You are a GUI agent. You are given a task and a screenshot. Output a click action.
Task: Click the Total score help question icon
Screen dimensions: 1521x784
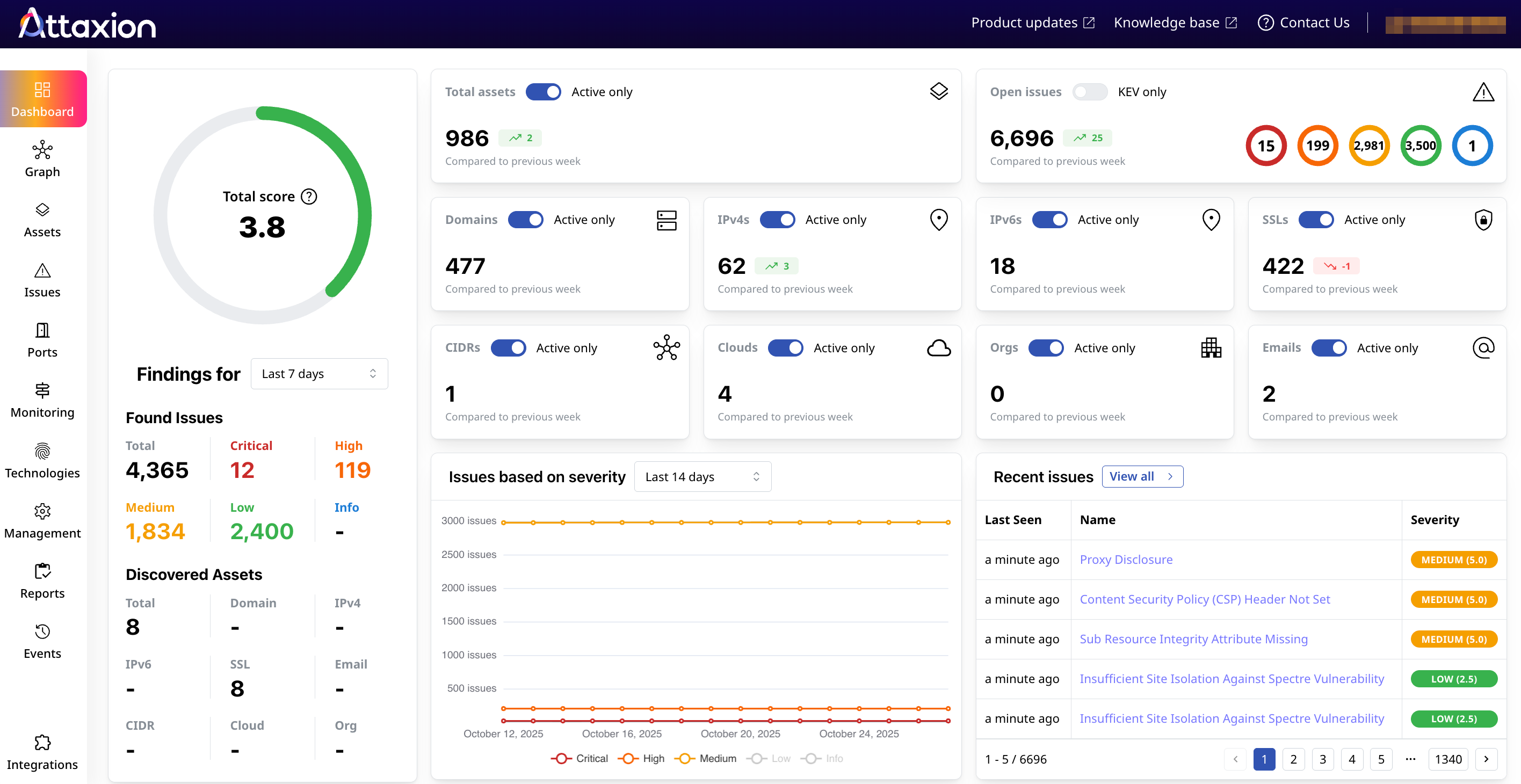pos(309,197)
